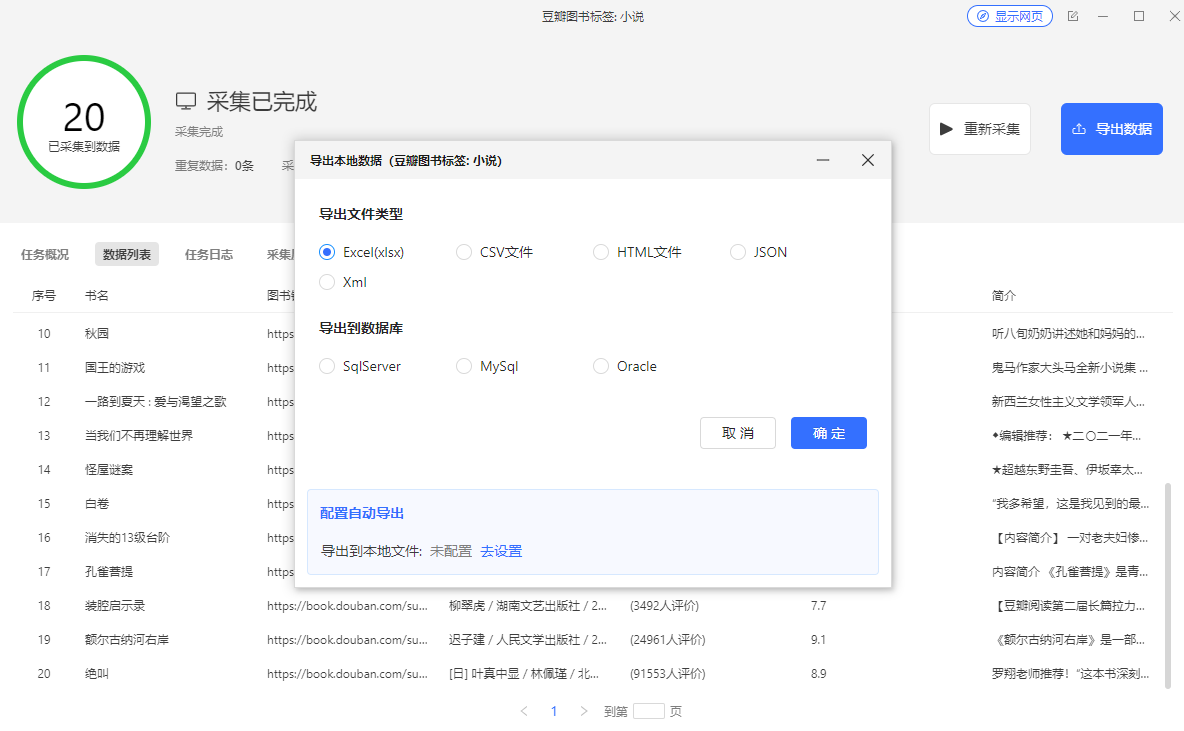1184x731 pixels.
Task: Select the JSON export option
Action: (759, 252)
